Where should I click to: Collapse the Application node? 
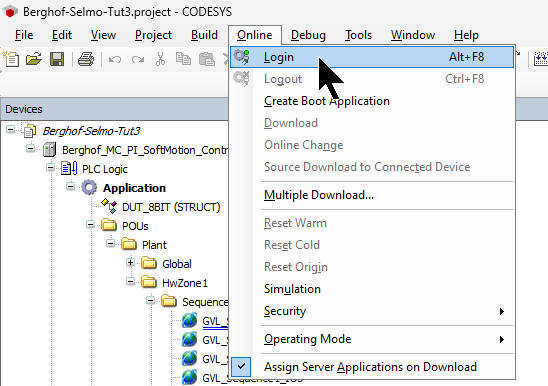point(70,186)
